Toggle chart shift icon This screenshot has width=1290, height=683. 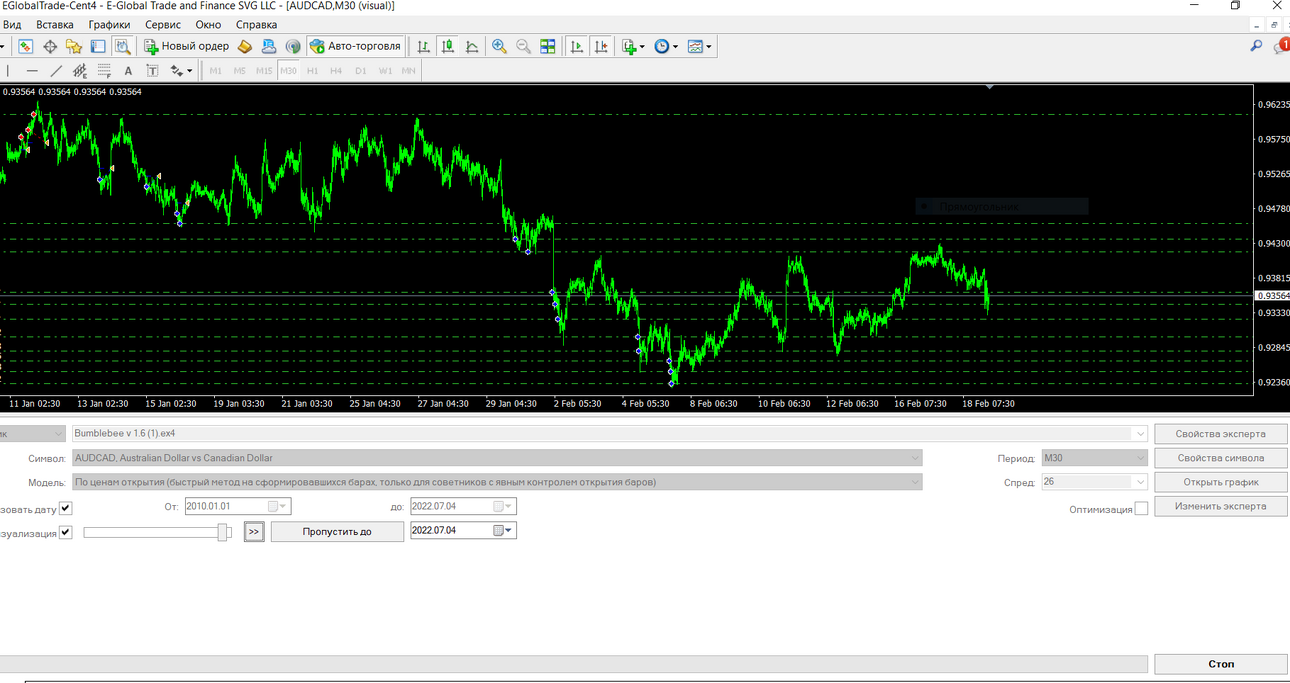pyautogui.click(x=601, y=46)
